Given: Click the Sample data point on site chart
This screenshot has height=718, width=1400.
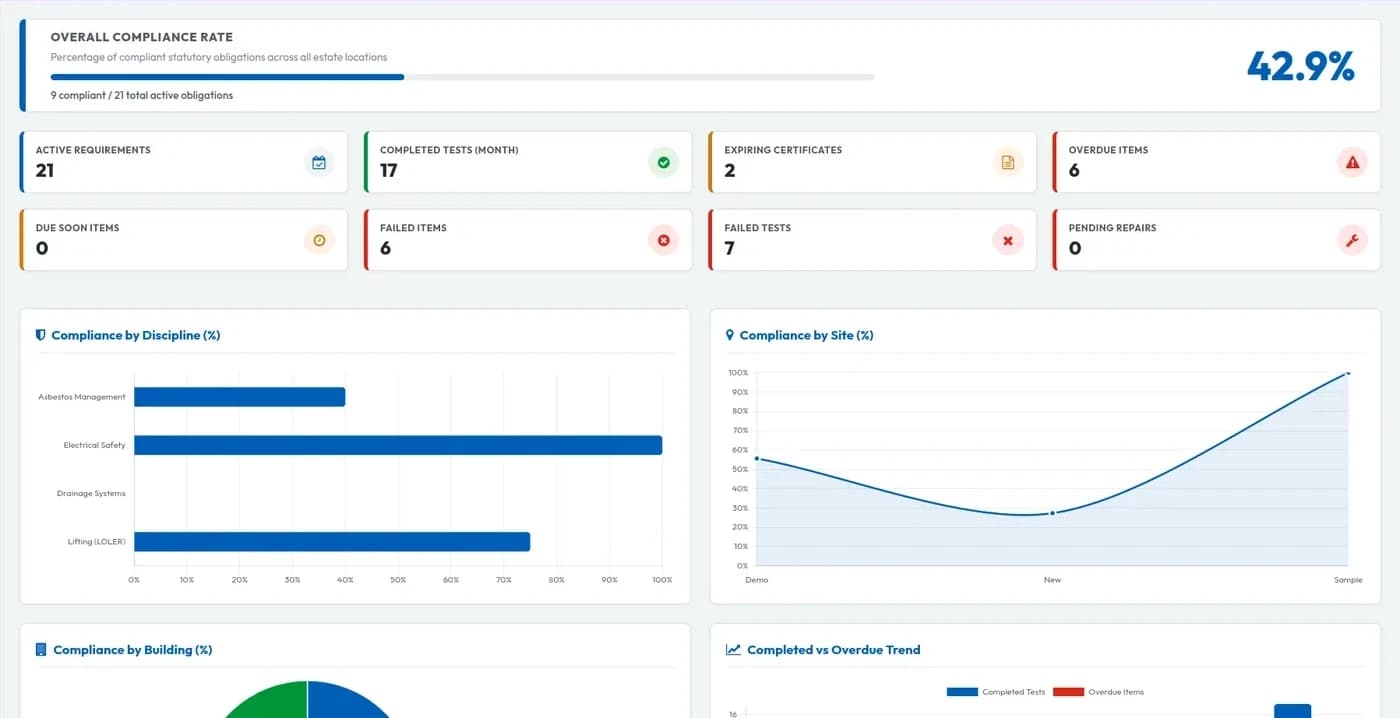Looking at the screenshot, I should [1347, 373].
